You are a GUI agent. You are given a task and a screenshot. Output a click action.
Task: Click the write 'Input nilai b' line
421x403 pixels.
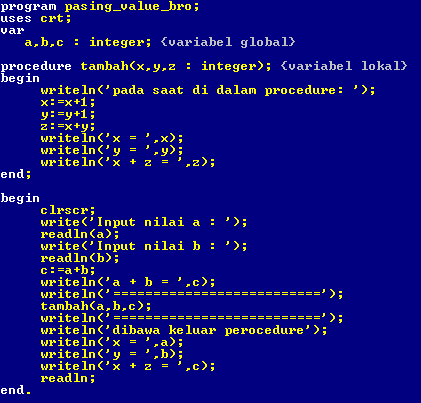tap(144, 246)
